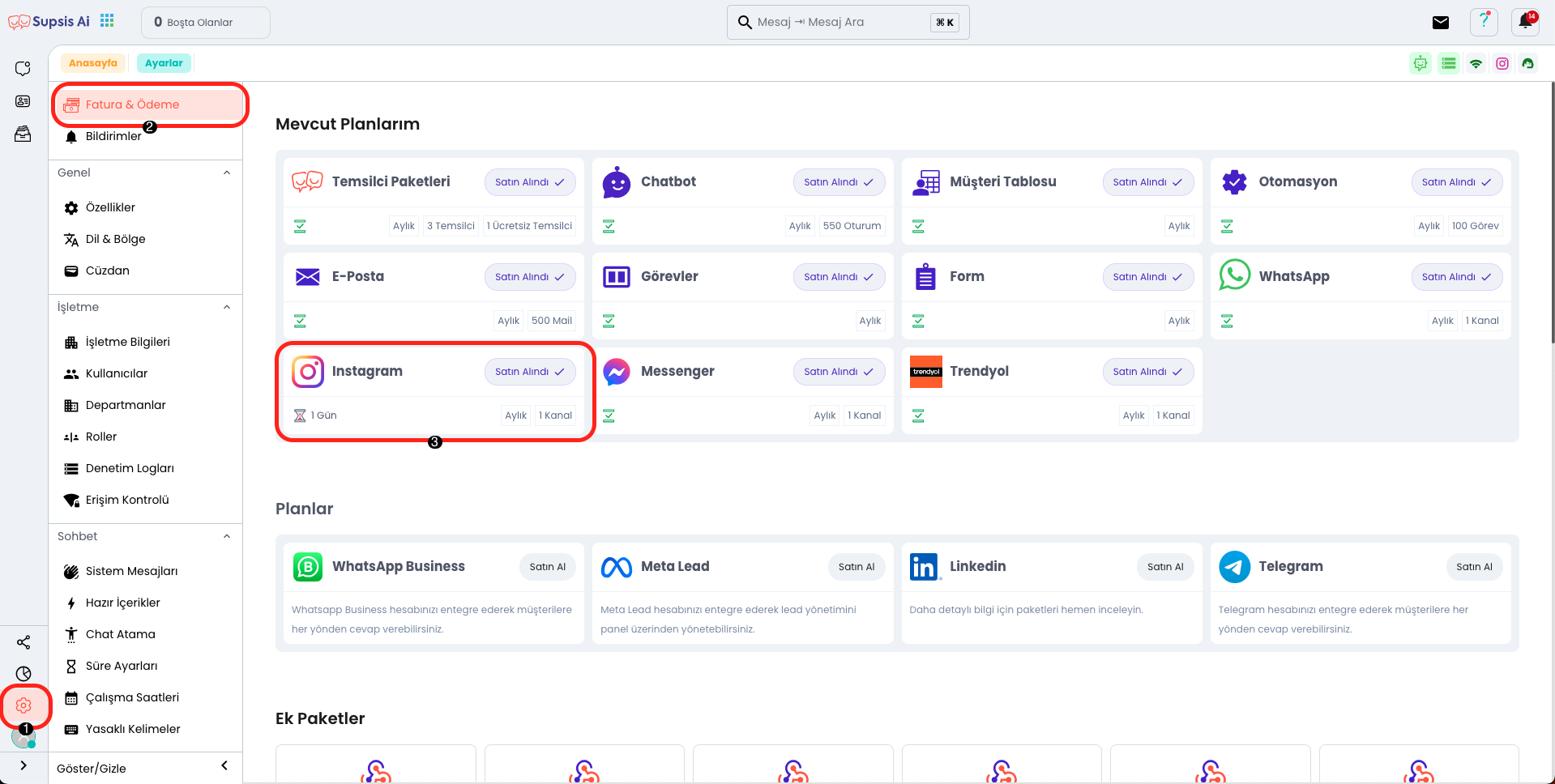Open the mail envelope icon in top bar
The image size is (1555, 784).
[1441, 23]
